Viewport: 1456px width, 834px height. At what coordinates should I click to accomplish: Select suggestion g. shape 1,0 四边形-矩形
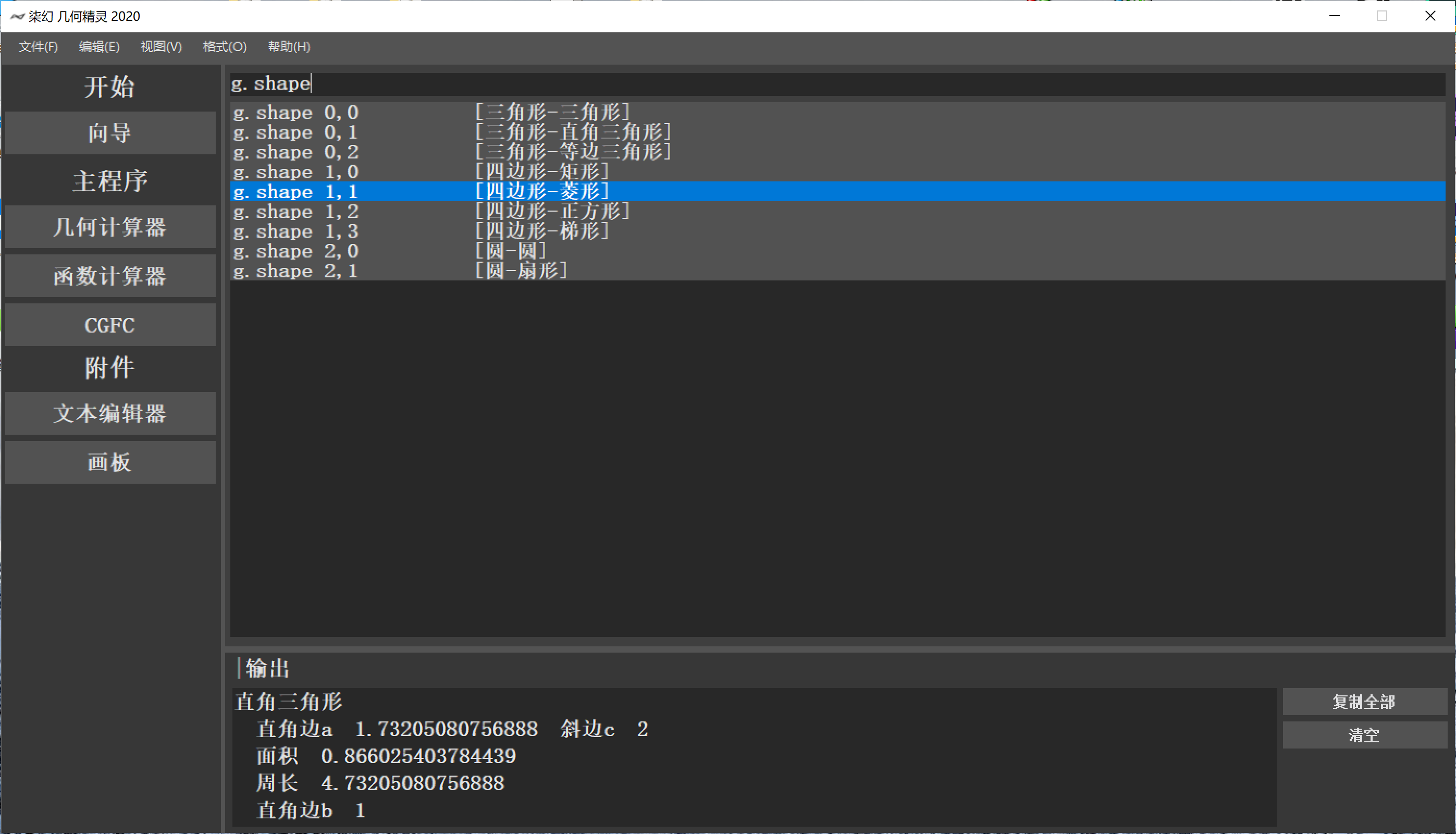[x=837, y=172]
